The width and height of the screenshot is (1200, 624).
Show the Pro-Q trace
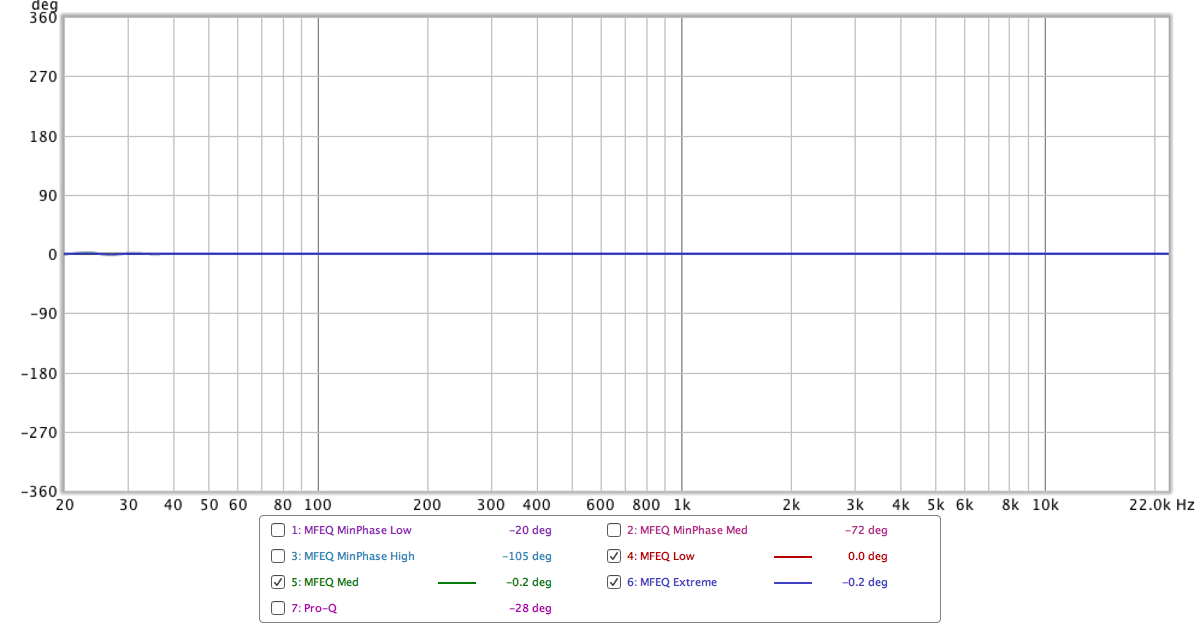(x=277, y=607)
